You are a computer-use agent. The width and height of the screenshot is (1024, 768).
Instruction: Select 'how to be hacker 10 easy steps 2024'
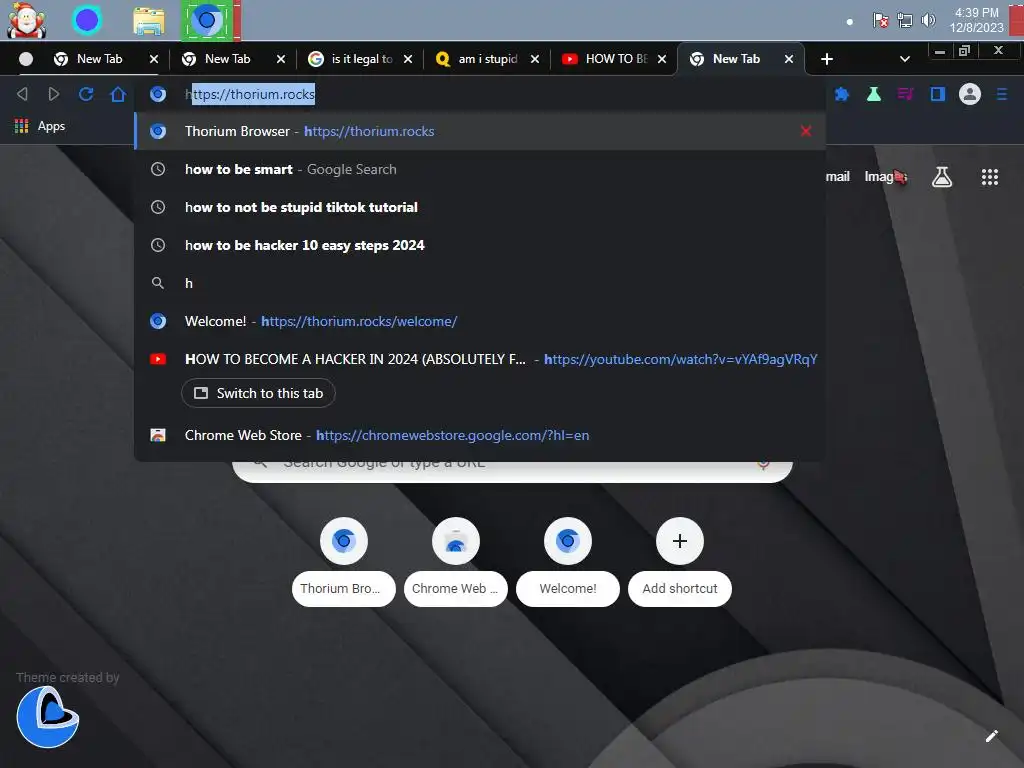[x=480, y=245]
